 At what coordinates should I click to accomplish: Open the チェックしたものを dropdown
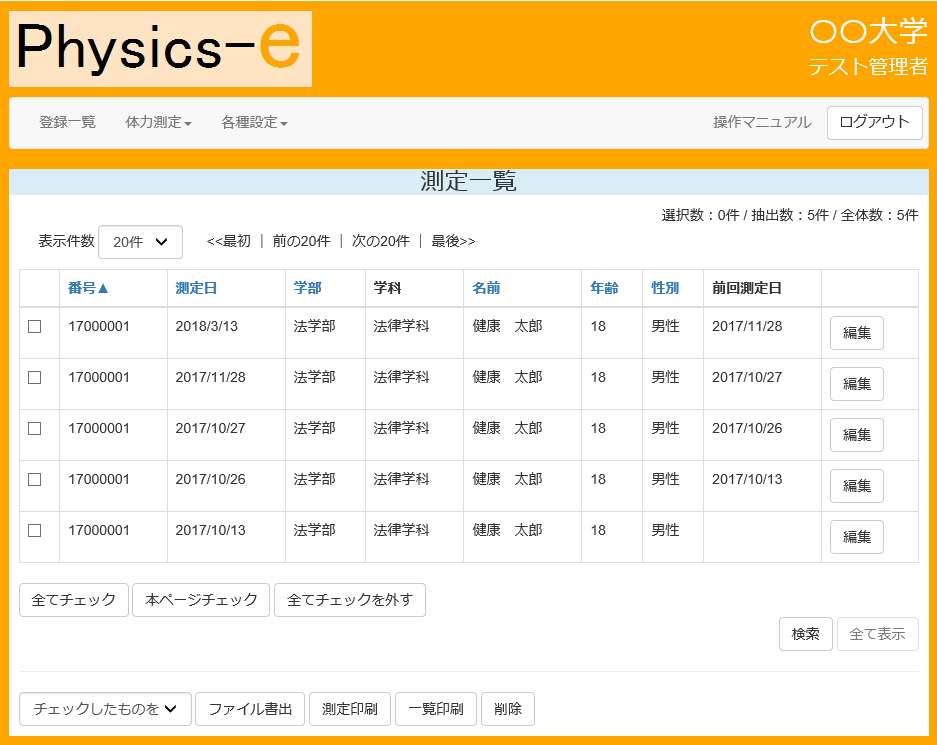(105, 709)
